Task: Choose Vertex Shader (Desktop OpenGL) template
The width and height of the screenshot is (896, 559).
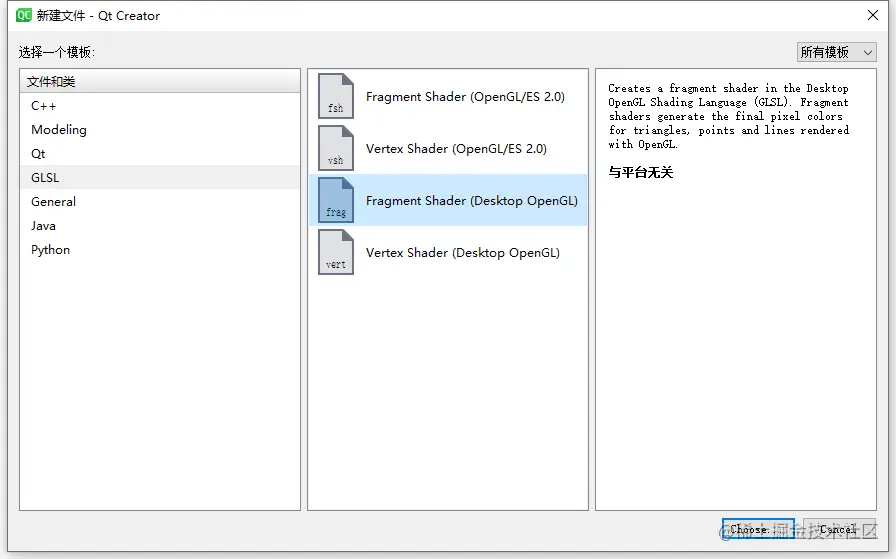Action: [x=448, y=252]
